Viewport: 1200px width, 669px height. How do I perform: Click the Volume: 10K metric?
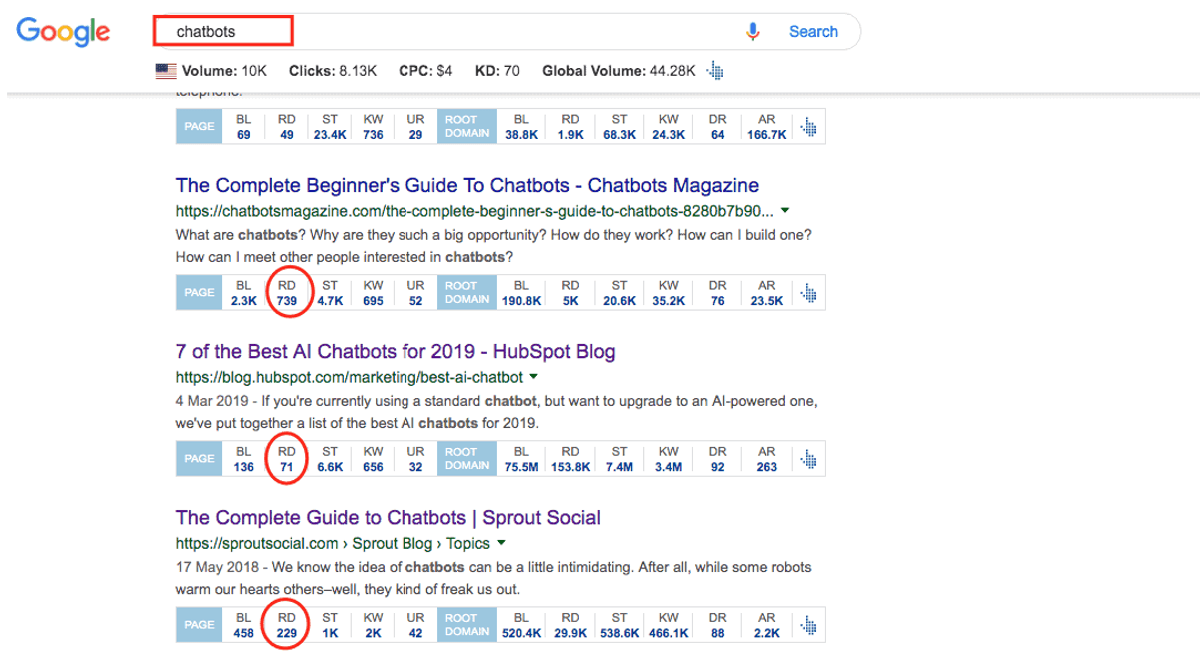coord(225,71)
